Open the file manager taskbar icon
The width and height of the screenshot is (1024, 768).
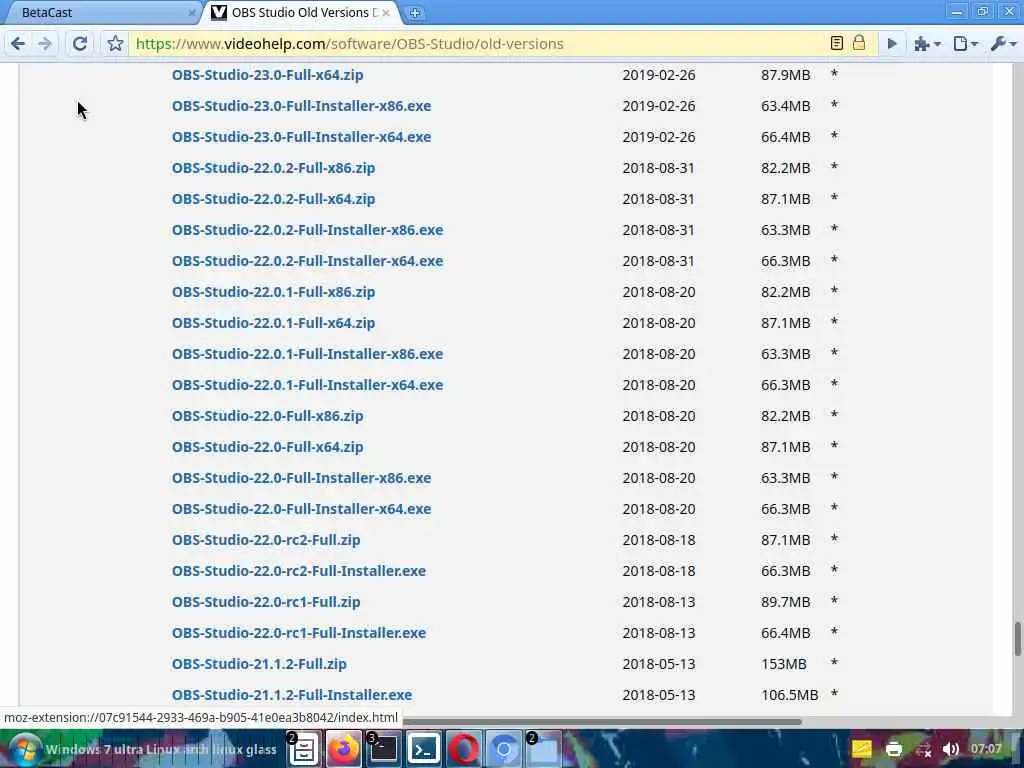point(304,749)
